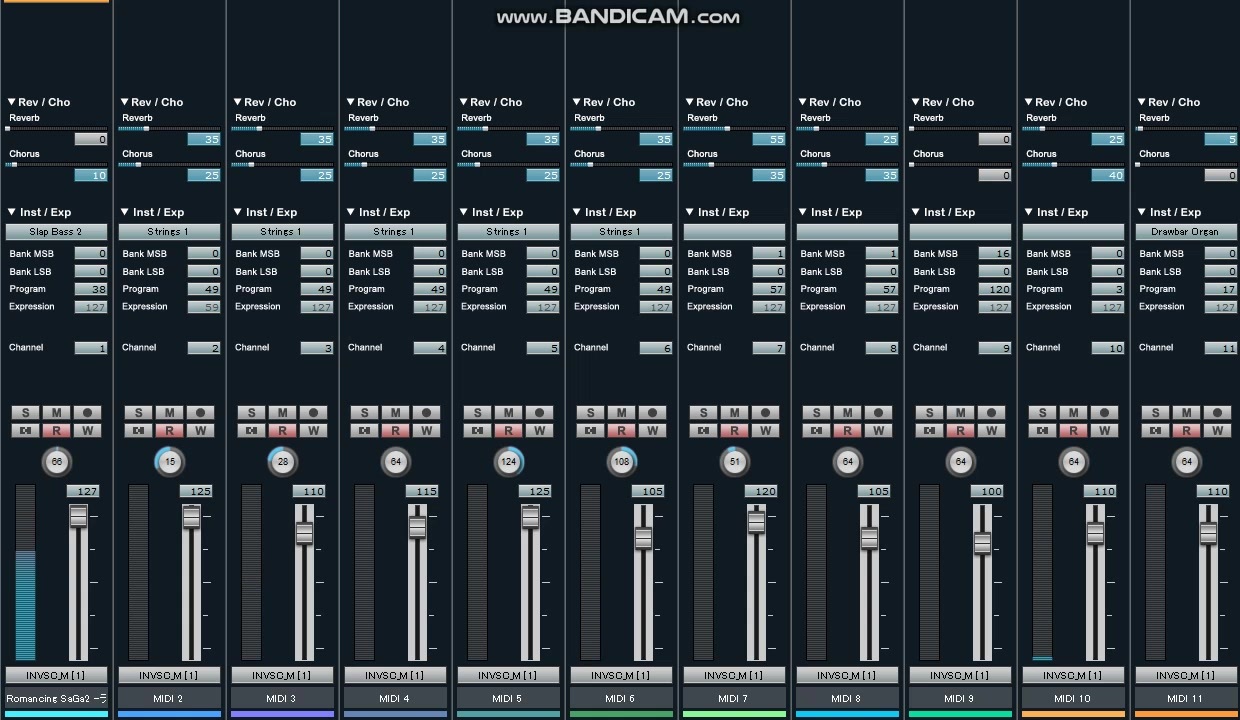
Task: Toggle write automation on MIDI 5
Action: [539, 431]
